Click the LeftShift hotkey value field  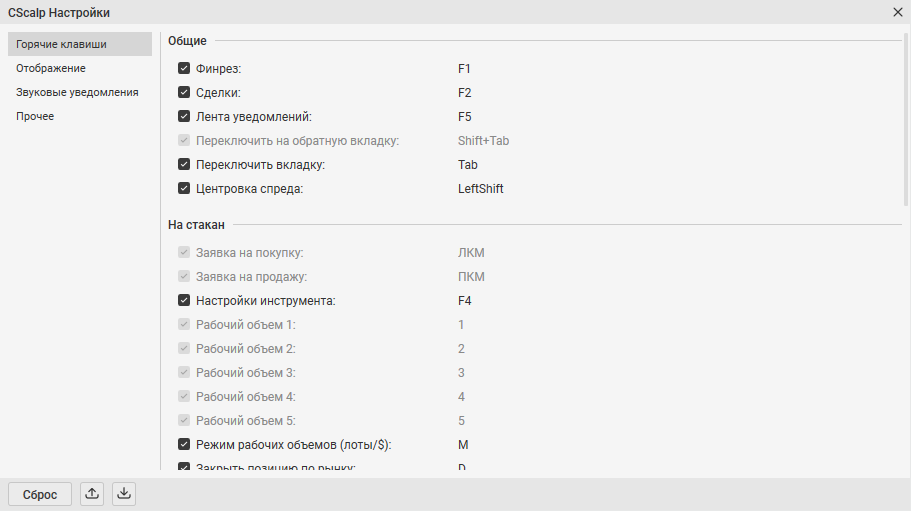pos(480,189)
